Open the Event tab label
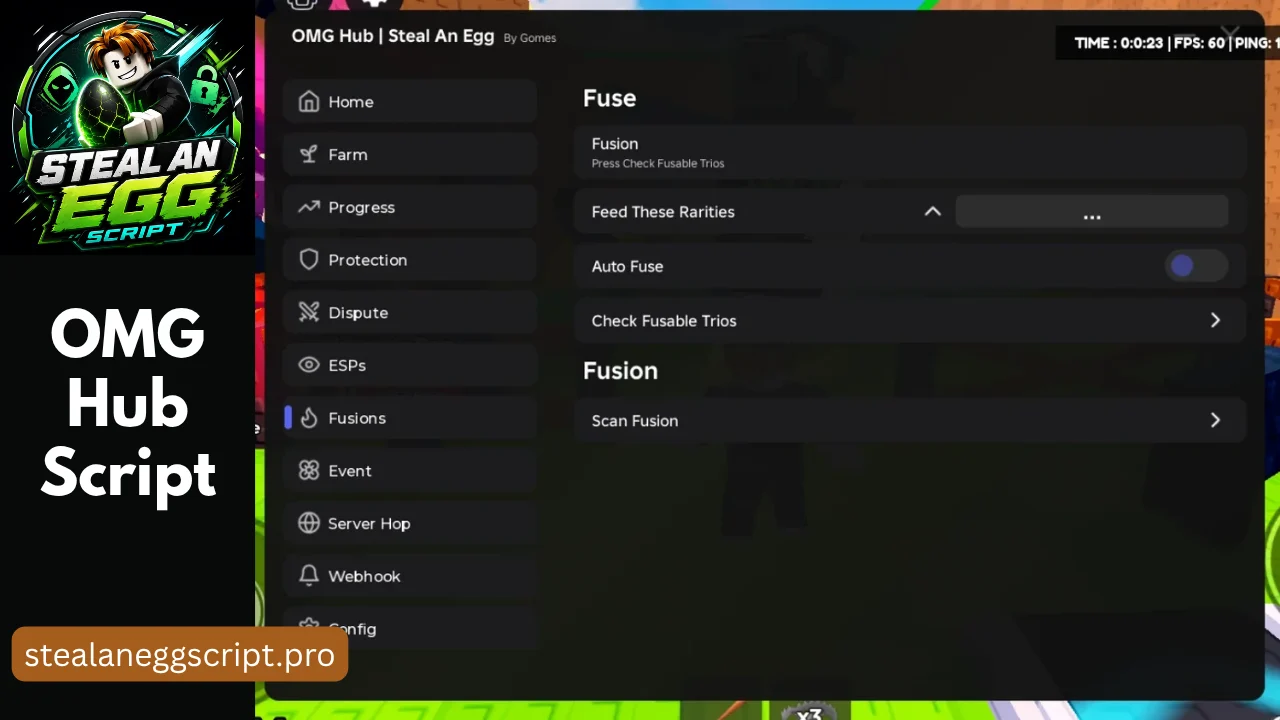 point(350,471)
